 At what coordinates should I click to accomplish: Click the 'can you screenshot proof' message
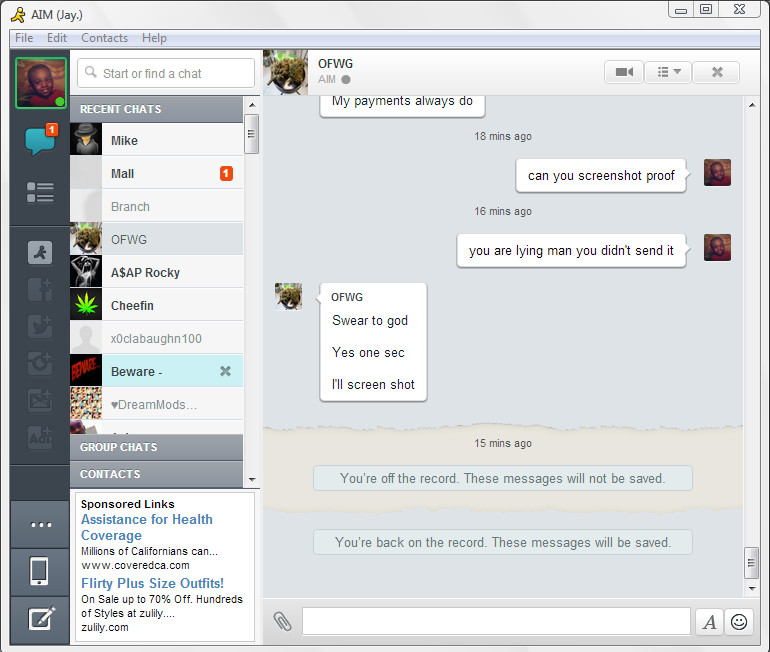click(x=601, y=175)
